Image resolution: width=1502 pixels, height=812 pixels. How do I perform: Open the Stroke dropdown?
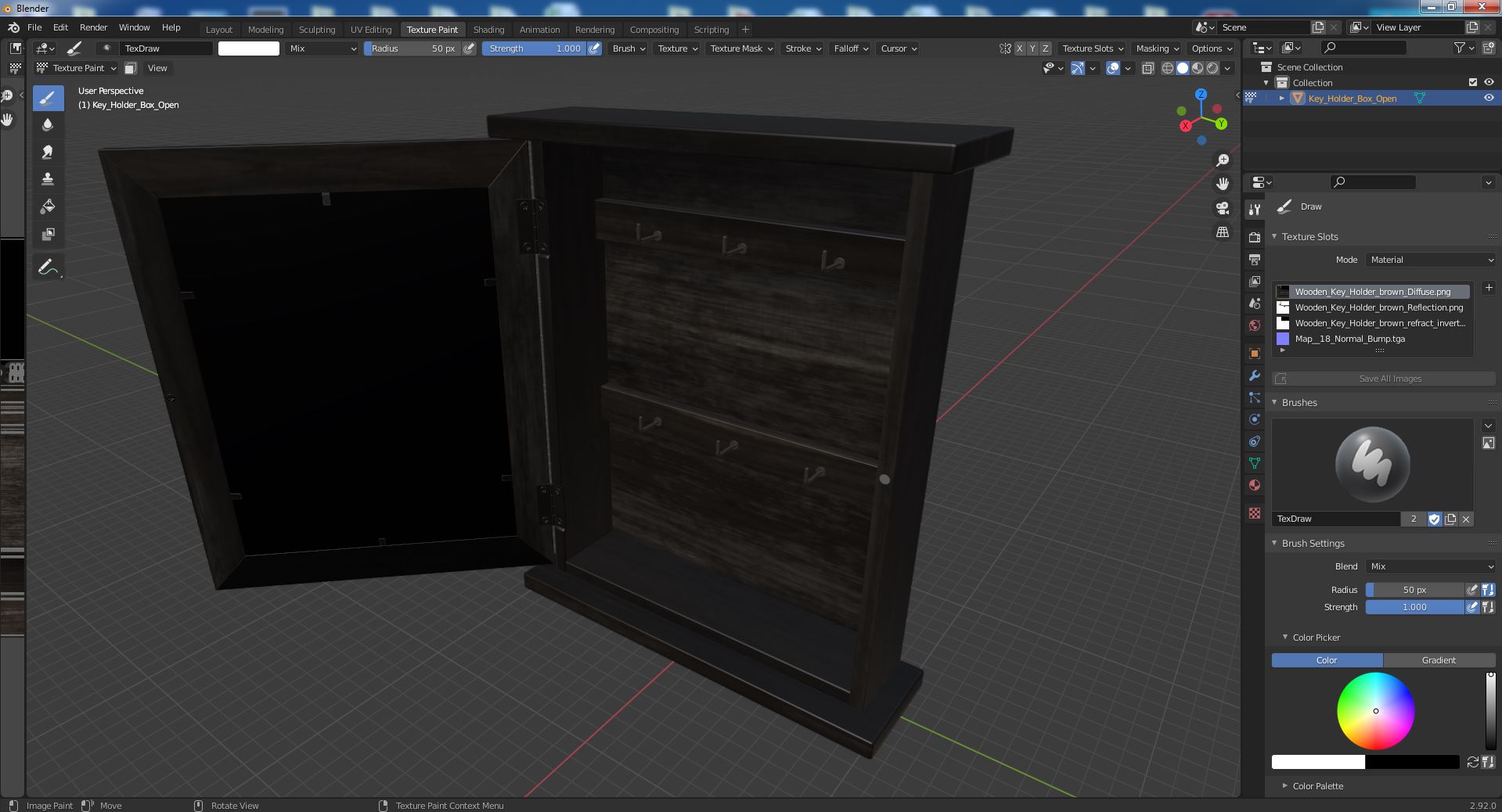tap(803, 49)
